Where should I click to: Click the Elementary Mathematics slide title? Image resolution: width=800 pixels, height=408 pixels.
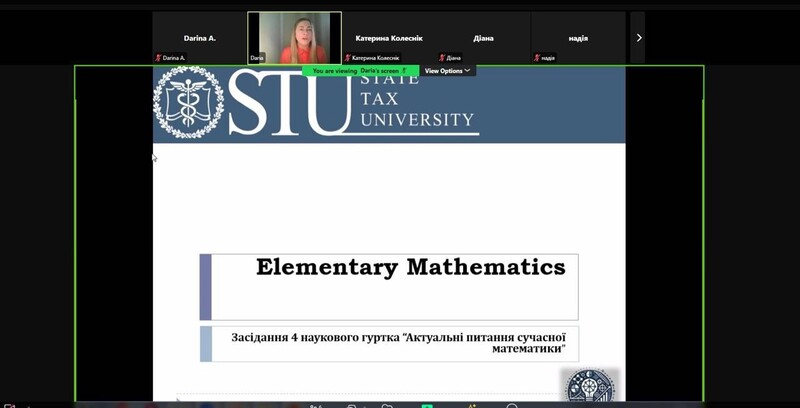411,267
